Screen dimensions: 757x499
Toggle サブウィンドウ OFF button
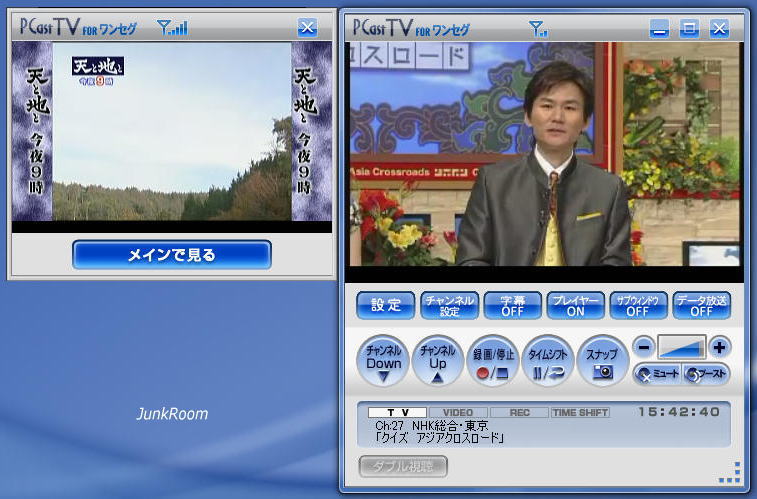pos(638,305)
